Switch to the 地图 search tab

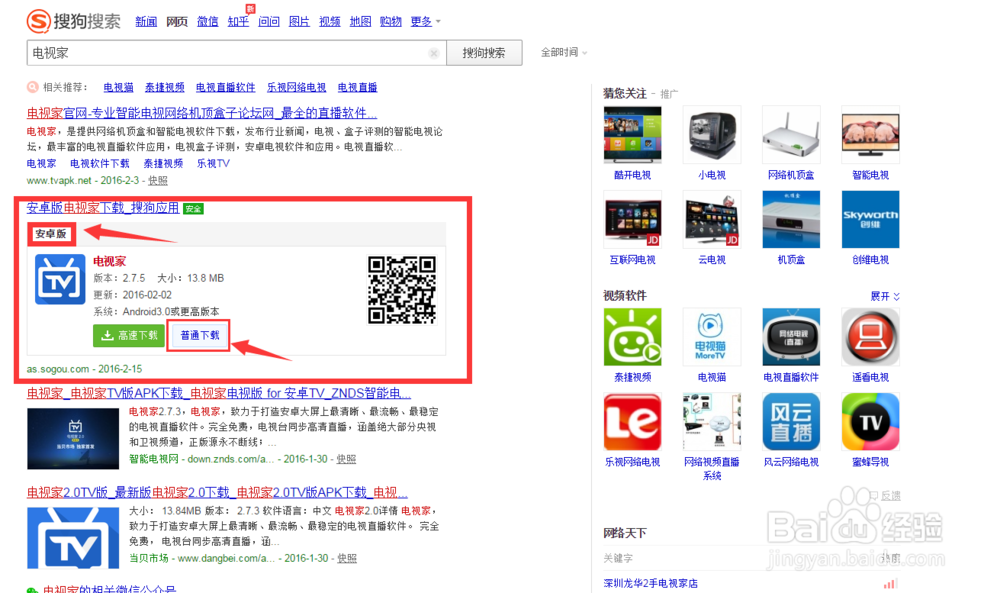360,22
